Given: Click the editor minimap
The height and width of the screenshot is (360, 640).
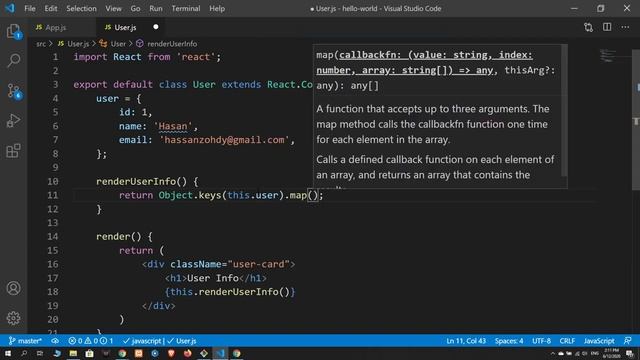Looking at the screenshot, I should point(609,56).
